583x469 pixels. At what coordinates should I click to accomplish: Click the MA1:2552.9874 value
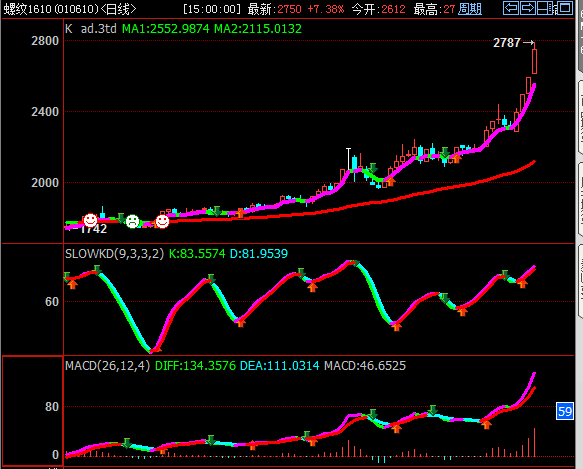pos(166,29)
